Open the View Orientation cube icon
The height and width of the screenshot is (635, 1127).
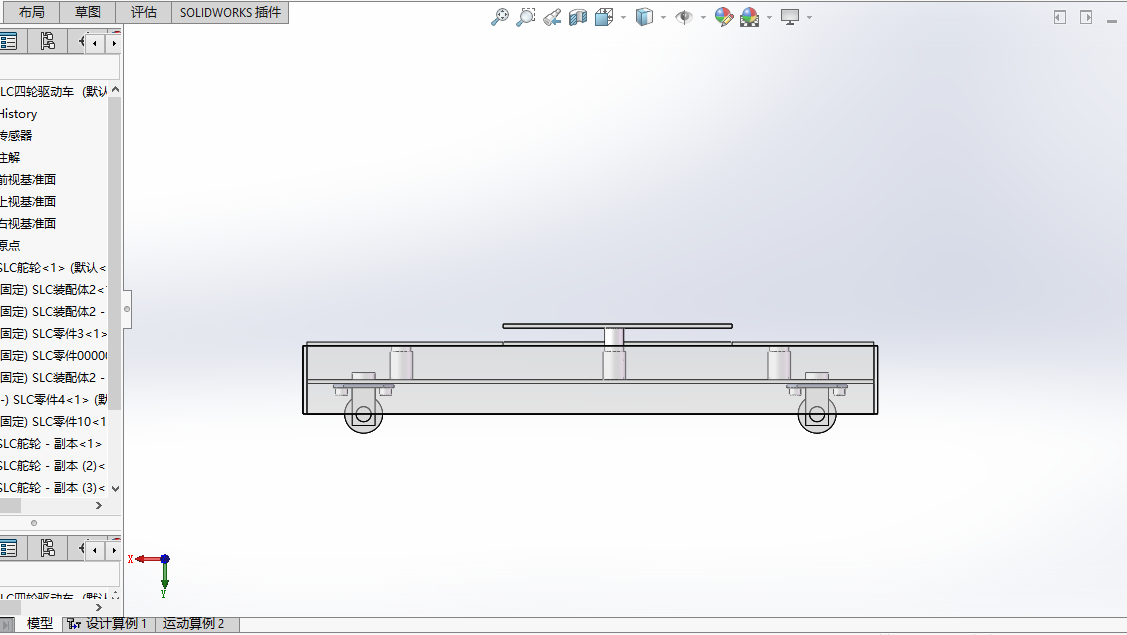[x=604, y=17]
